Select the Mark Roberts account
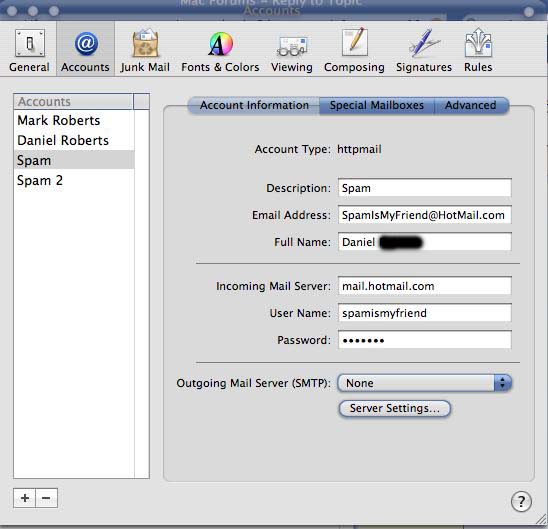The image size is (548, 529). tap(74, 121)
